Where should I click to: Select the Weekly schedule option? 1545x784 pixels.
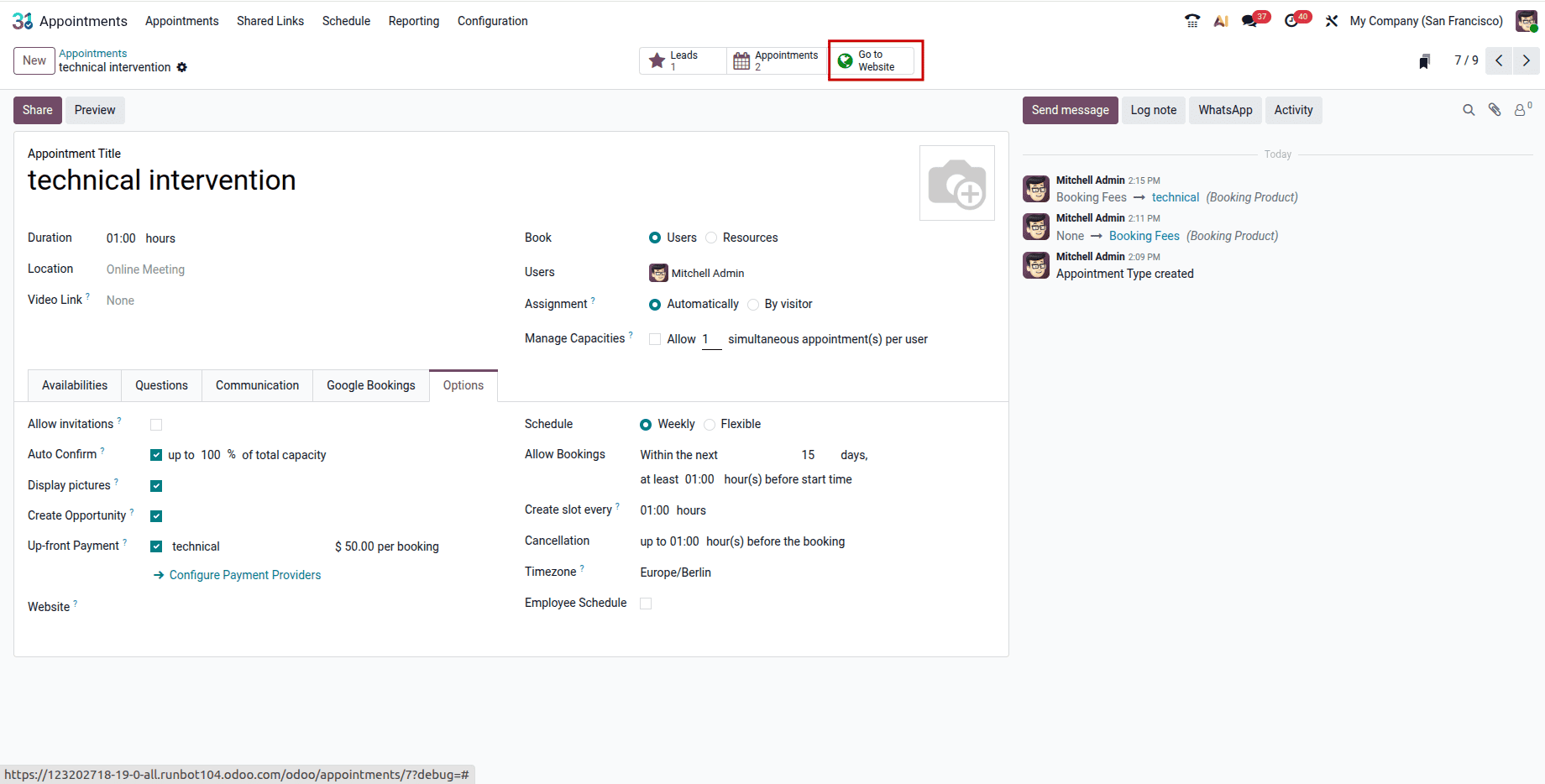pos(646,425)
